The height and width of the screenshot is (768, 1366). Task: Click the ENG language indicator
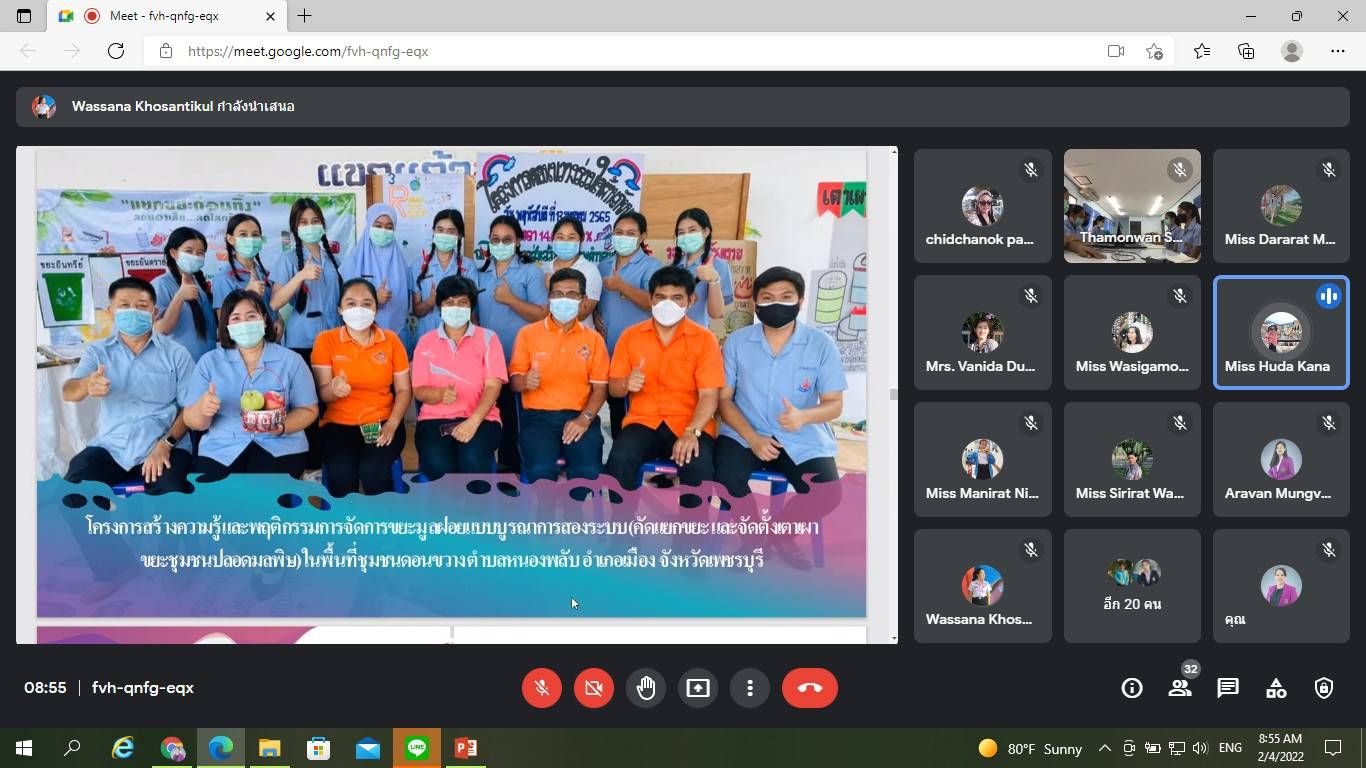[1230, 748]
